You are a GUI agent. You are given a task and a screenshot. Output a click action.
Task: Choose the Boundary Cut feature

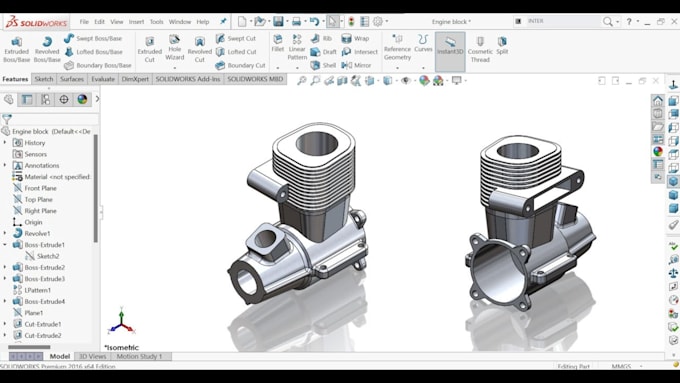pos(240,65)
